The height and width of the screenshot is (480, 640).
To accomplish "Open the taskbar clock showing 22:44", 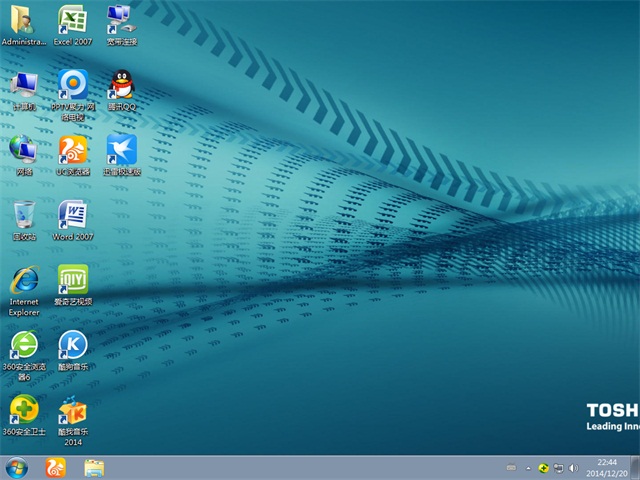I will click(x=607, y=467).
